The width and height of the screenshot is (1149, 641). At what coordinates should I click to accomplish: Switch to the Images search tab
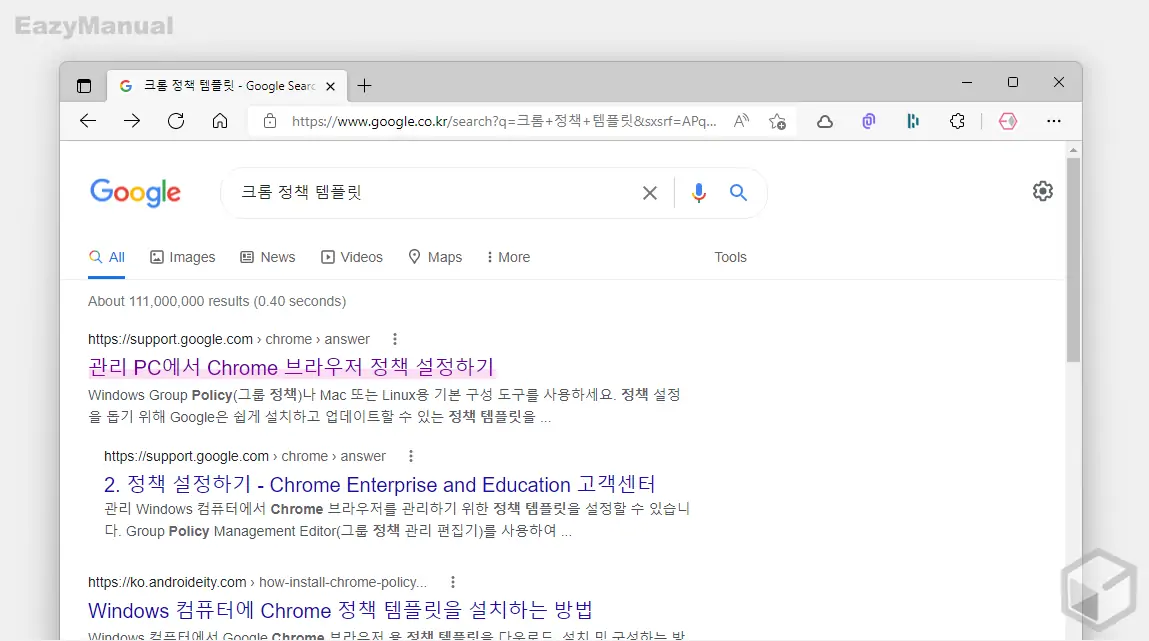click(183, 257)
